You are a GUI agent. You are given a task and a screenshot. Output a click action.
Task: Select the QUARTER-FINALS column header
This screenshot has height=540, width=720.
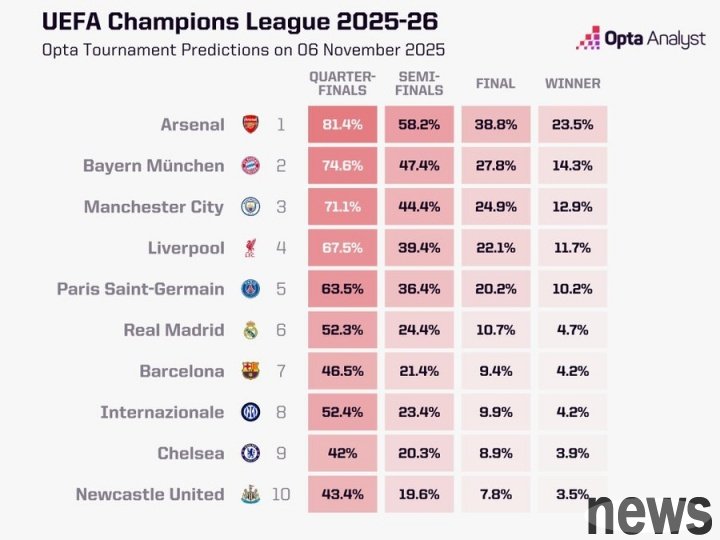coord(342,83)
